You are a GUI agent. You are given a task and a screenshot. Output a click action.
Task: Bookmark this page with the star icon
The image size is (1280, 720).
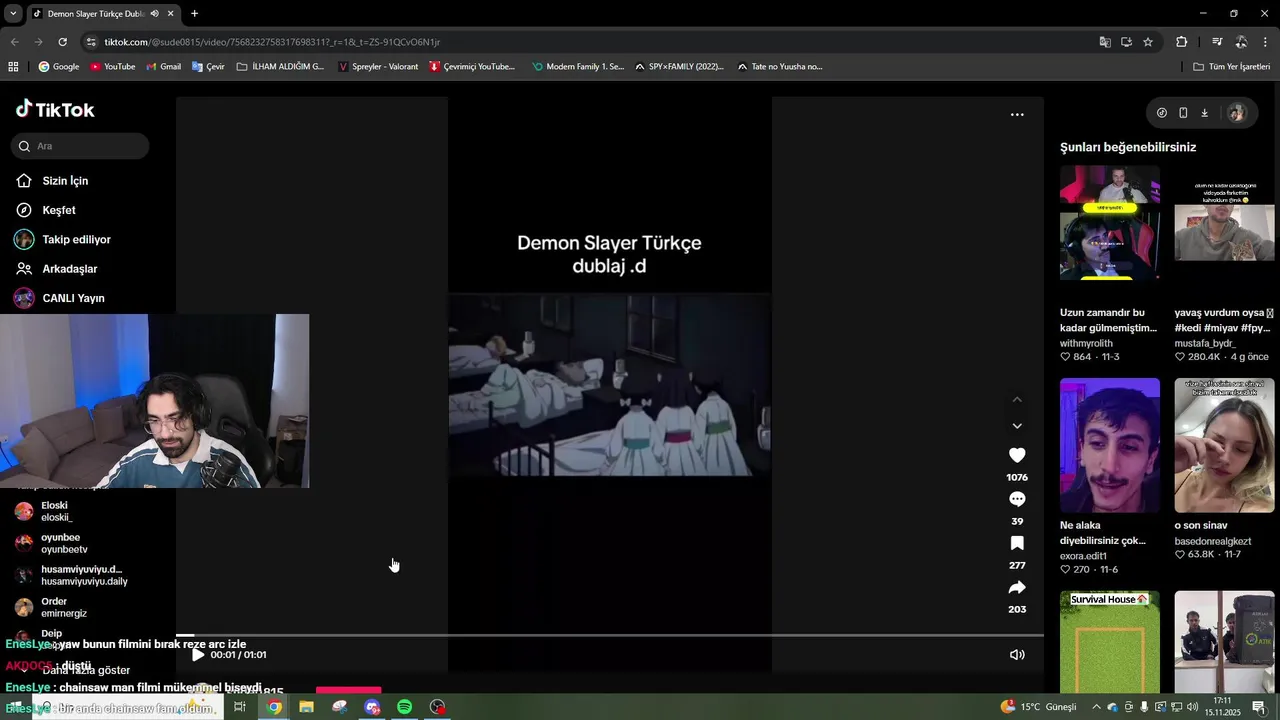click(1148, 42)
